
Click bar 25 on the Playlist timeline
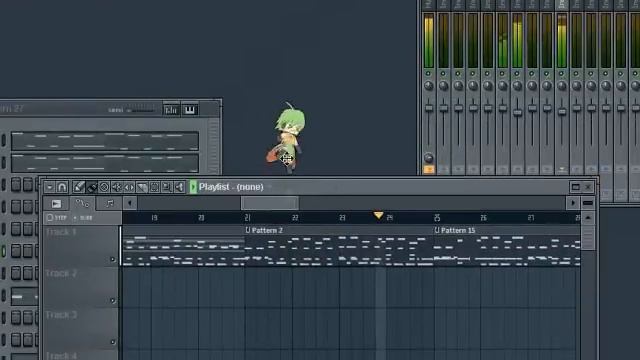click(x=437, y=218)
